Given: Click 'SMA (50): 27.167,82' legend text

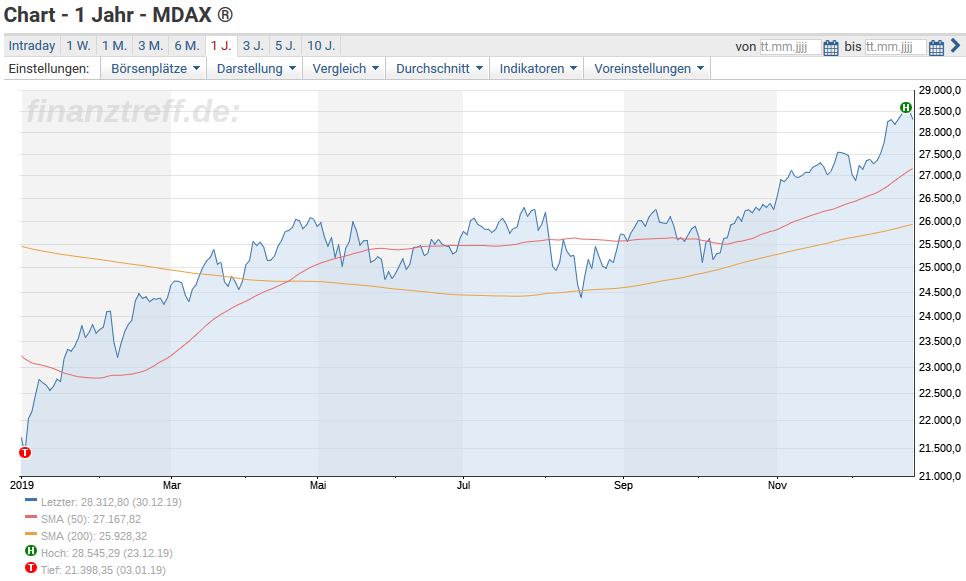Looking at the screenshot, I should [x=91, y=519].
